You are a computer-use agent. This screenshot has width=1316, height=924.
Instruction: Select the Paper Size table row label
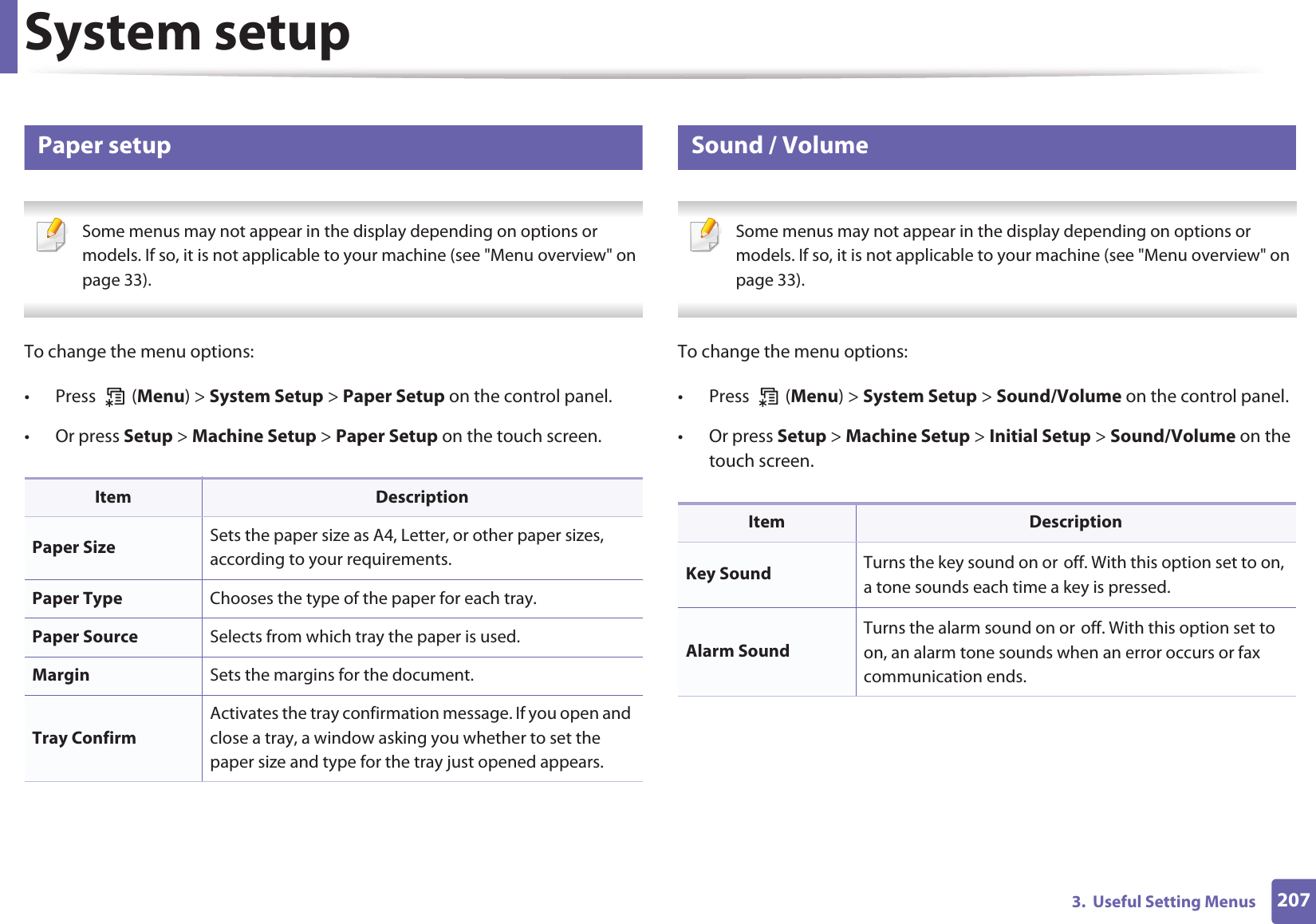pyautogui.click(x=74, y=547)
